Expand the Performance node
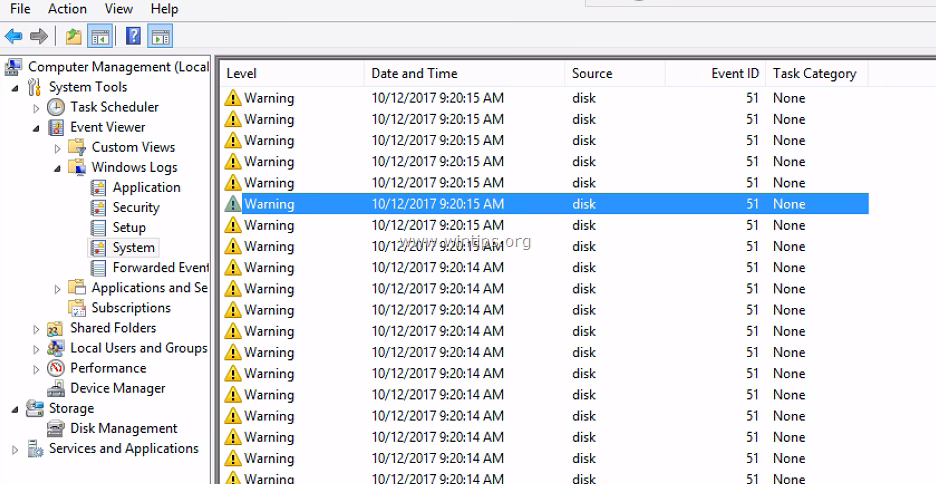936x484 pixels. click(36, 369)
